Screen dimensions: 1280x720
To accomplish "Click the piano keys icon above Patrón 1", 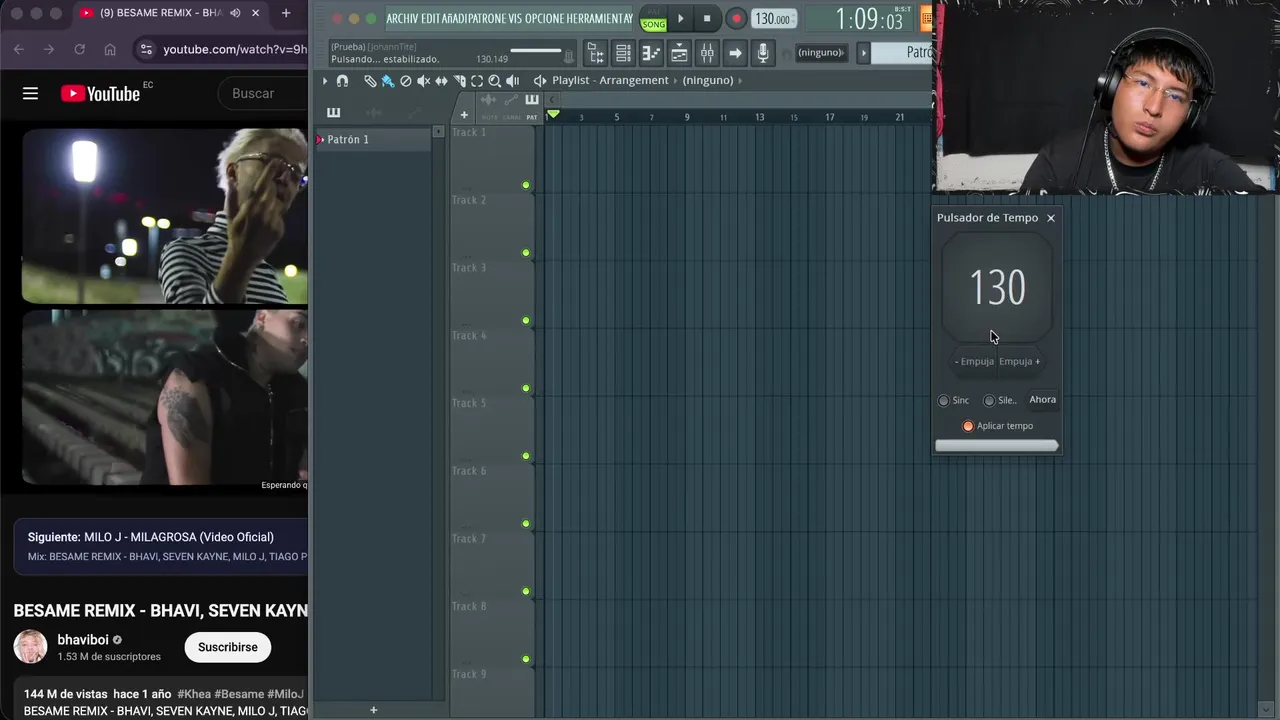I will [334, 112].
